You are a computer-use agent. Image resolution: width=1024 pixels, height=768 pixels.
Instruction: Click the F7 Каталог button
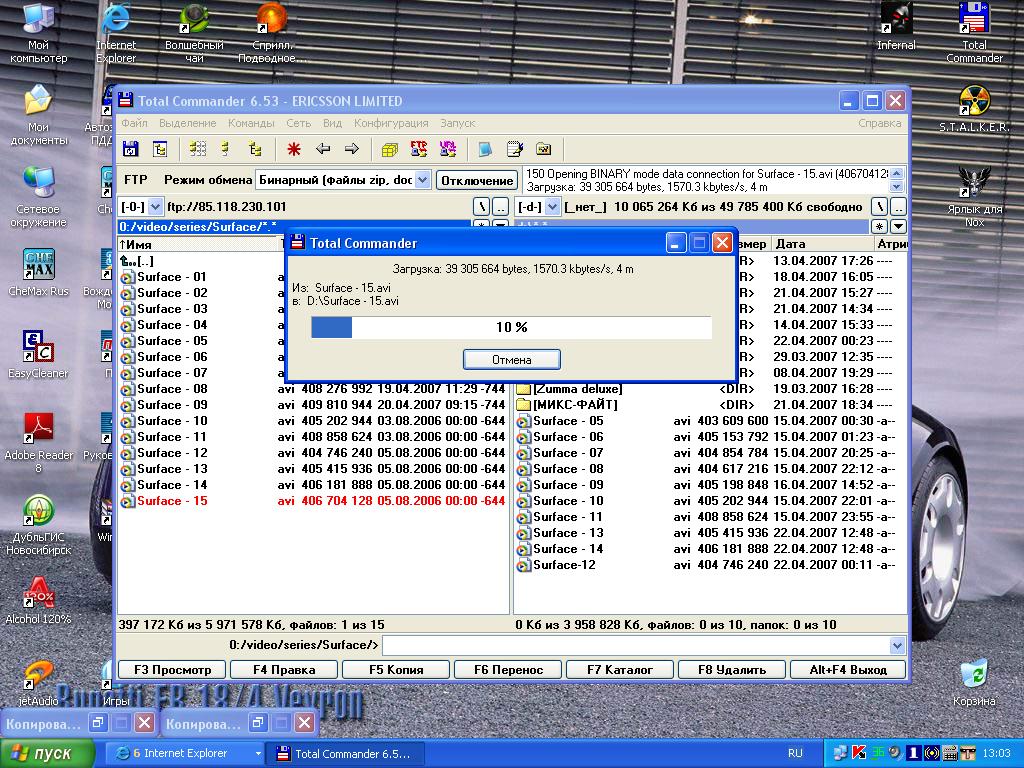pos(620,669)
